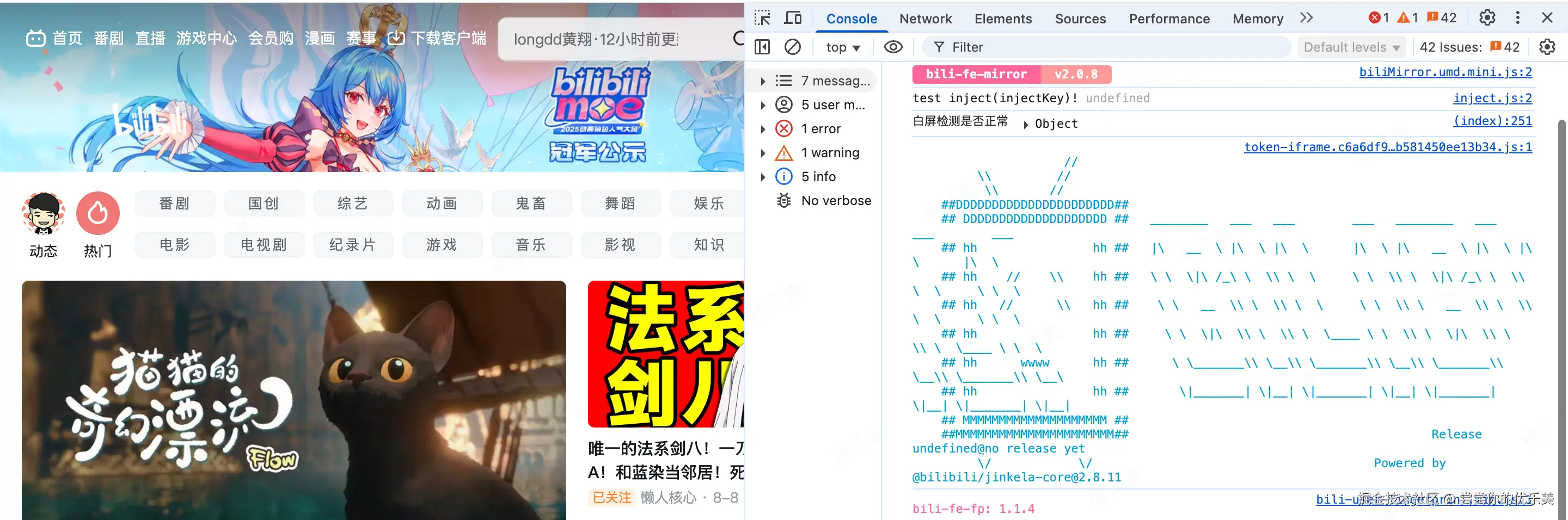Open the 热门 flame icon
The image size is (1568, 520).
point(98,213)
